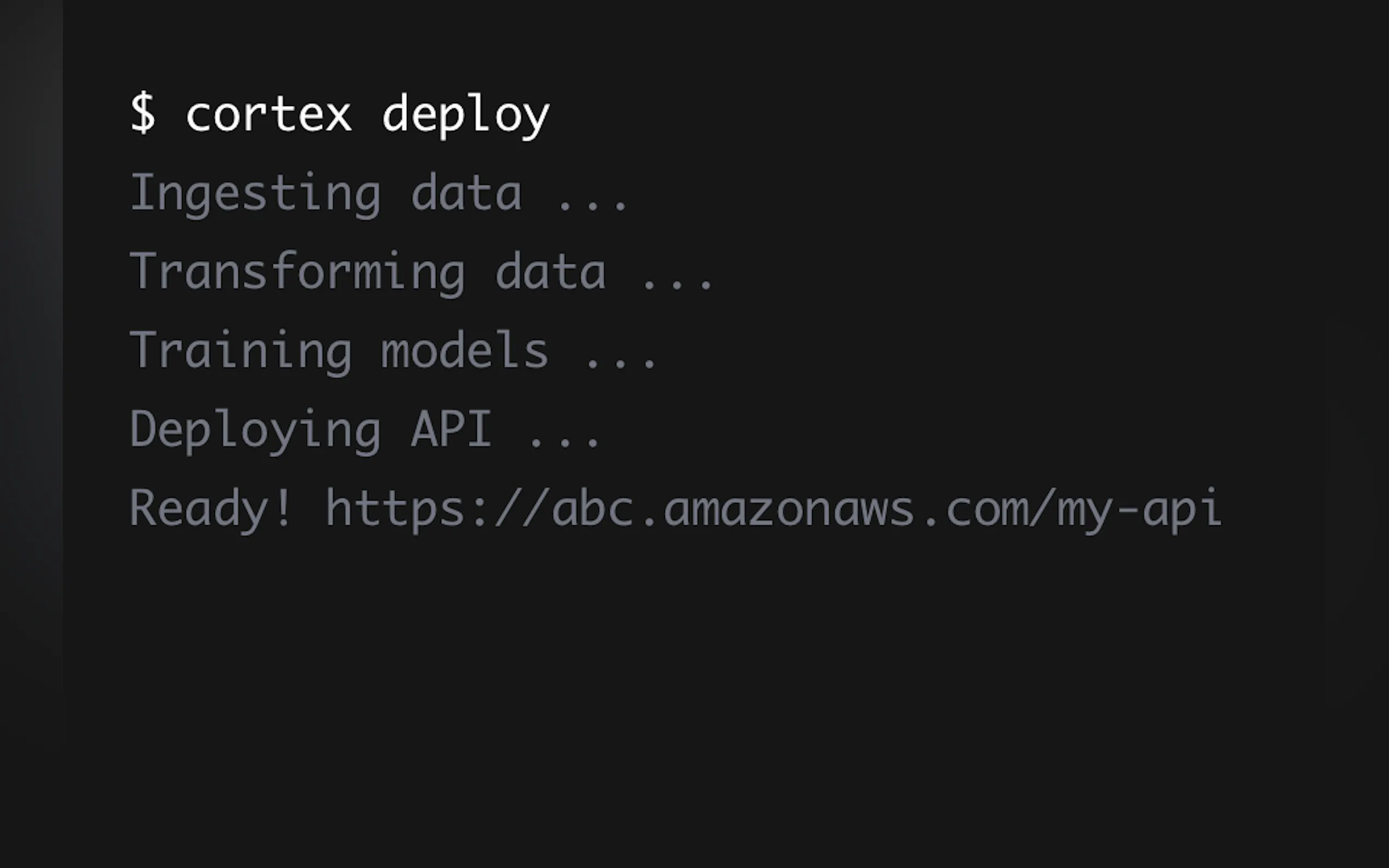Click "data" on the Transforming line
The width and height of the screenshot is (1389, 868).
[x=550, y=272]
